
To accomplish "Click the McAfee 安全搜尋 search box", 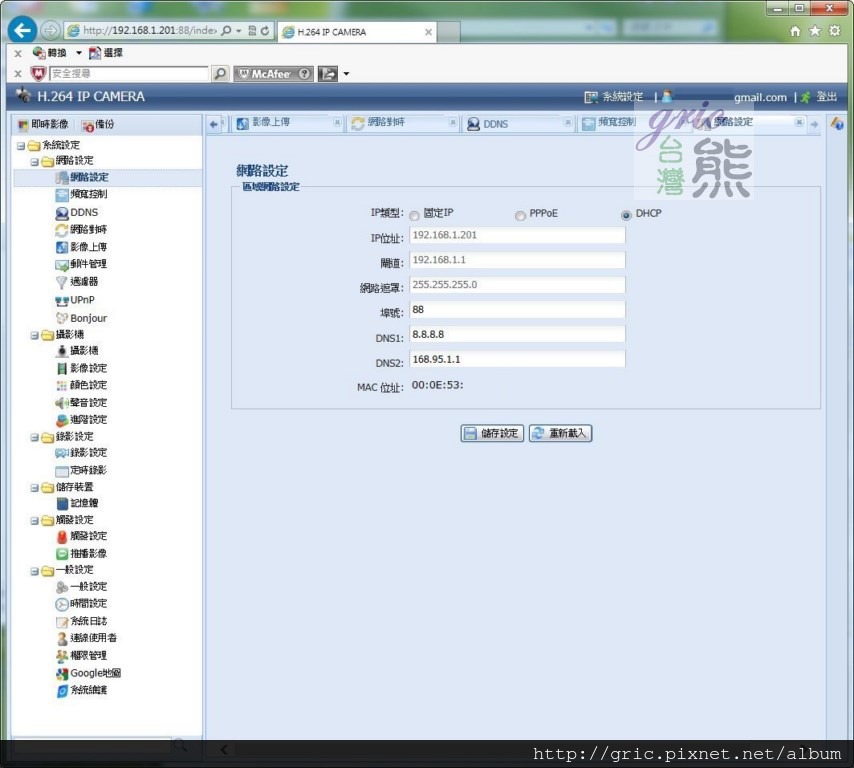I will pos(129,74).
